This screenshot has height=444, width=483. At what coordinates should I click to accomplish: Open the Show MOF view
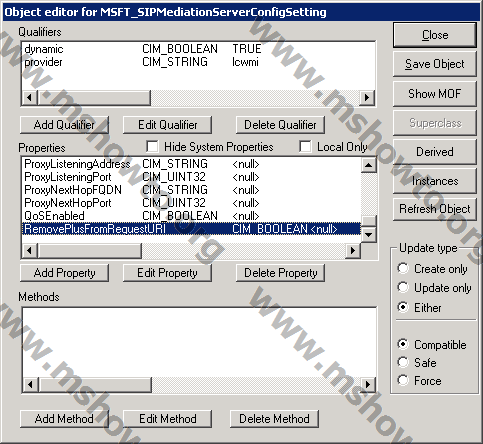tap(435, 94)
